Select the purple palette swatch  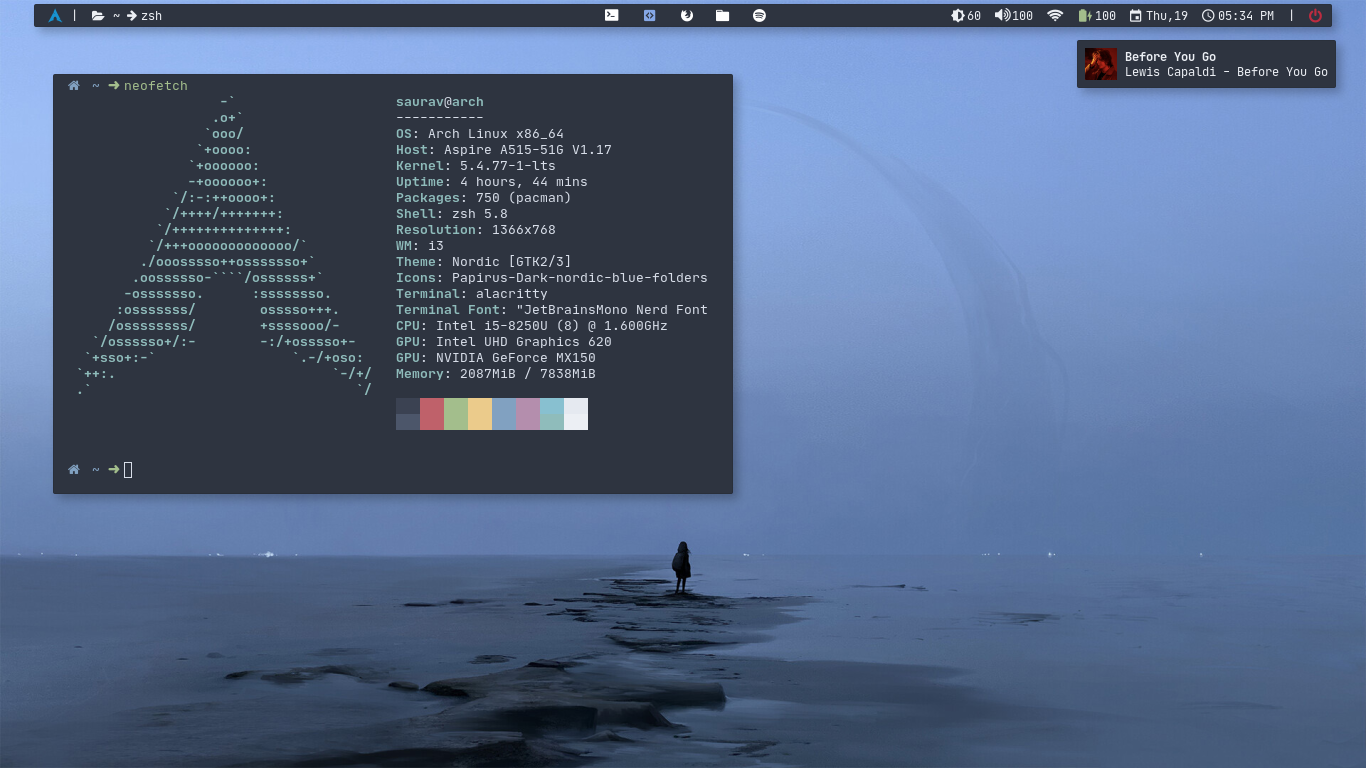tap(528, 414)
